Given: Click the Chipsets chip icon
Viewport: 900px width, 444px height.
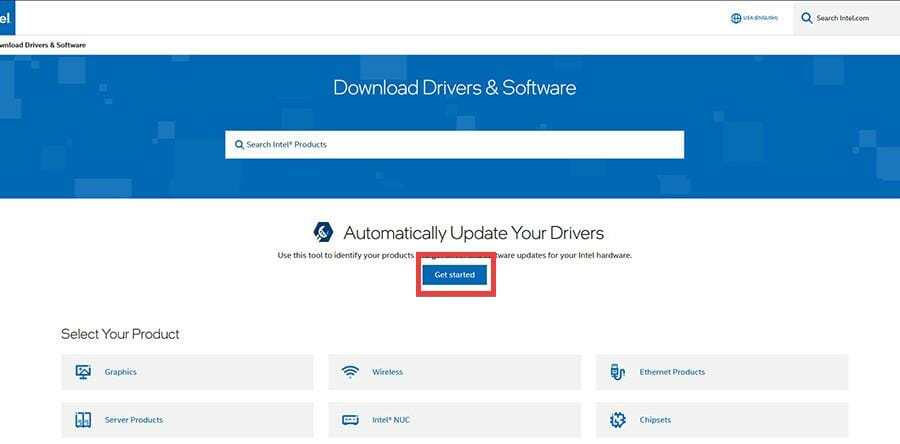Looking at the screenshot, I should pos(618,420).
